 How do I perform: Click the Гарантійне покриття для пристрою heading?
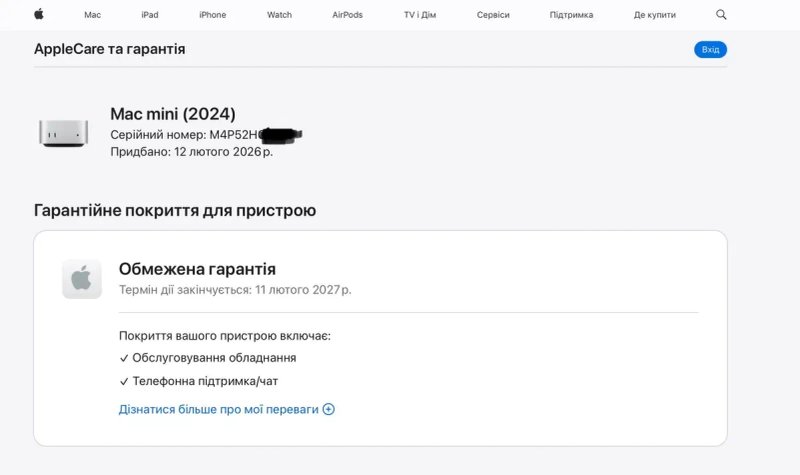(x=175, y=210)
